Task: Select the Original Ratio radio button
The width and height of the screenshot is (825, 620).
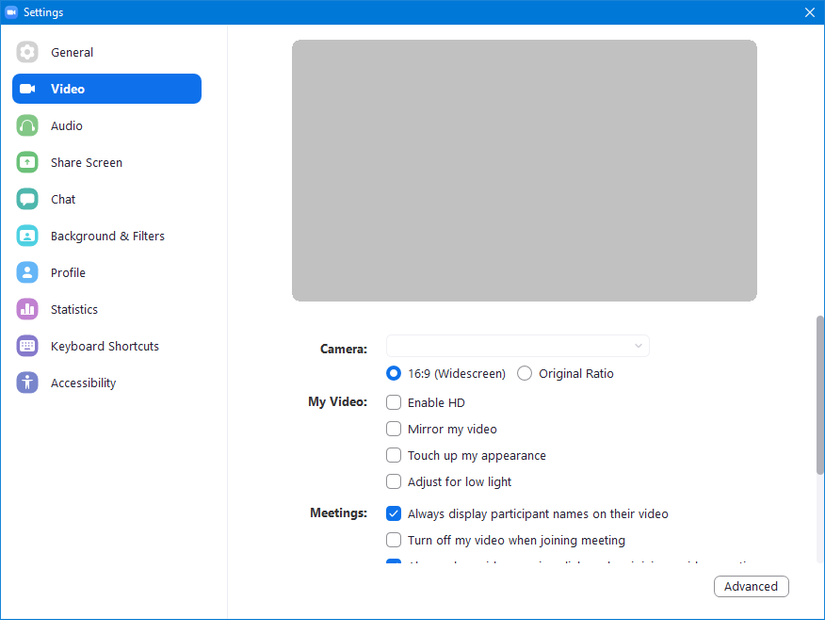Action: click(x=524, y=373)
